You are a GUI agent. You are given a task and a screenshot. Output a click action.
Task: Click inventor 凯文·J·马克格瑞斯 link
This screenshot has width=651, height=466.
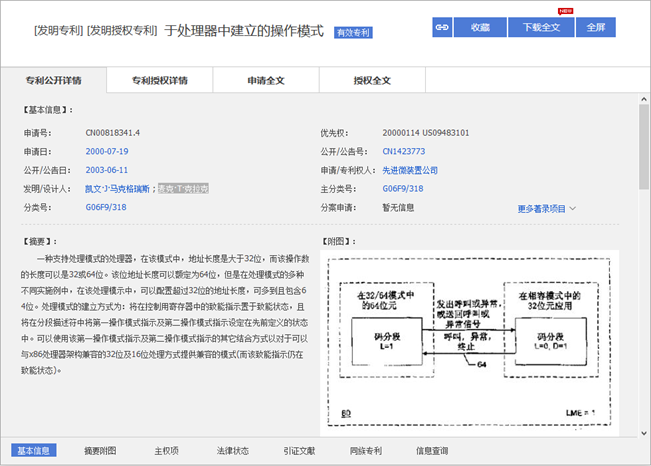pyautogui.click(x=117, y=189)
